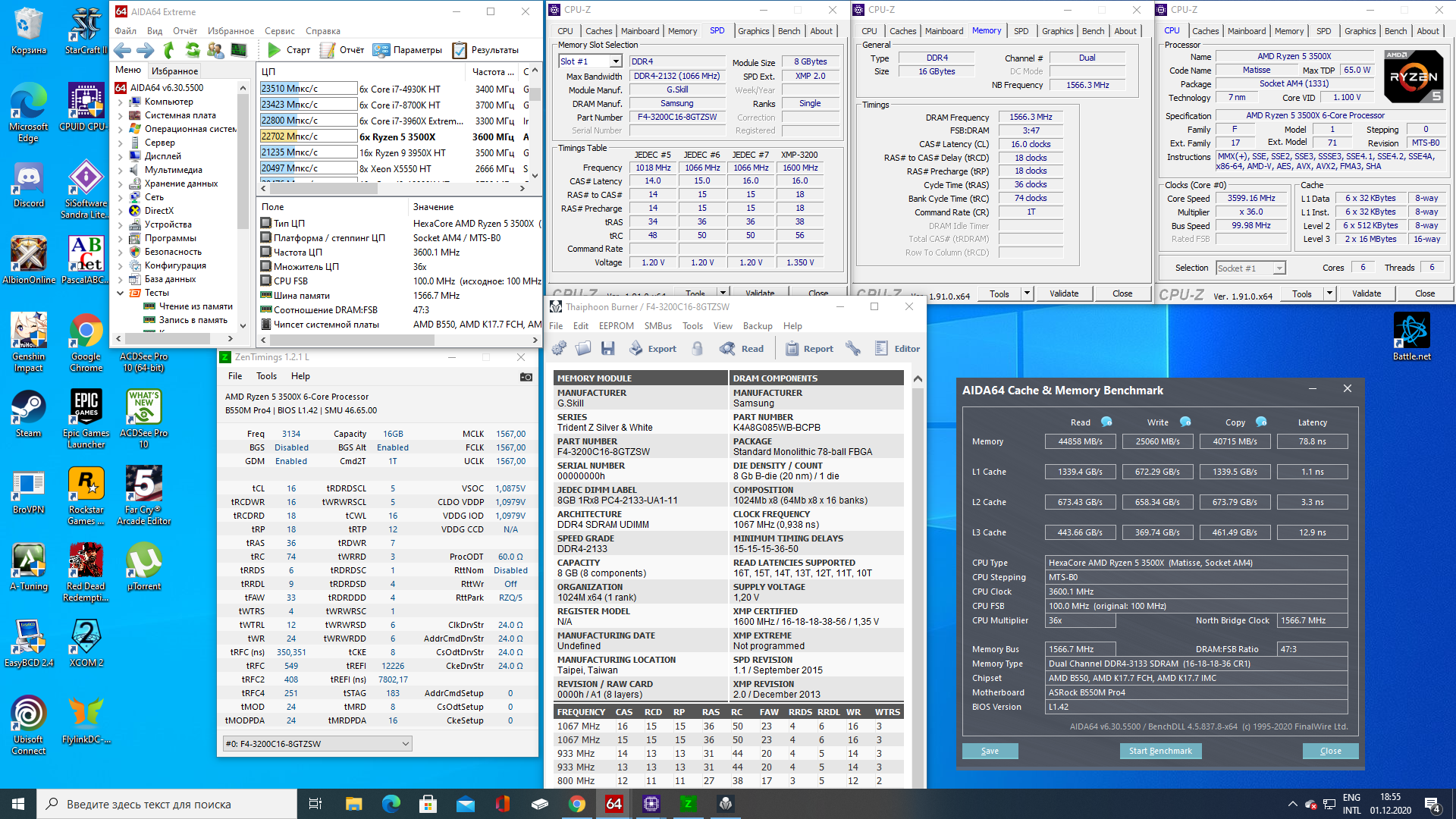1456x819 pixels.
Task: Click the save floppy icon in Thaiphoon Burner
Action: tap(607, 348)
